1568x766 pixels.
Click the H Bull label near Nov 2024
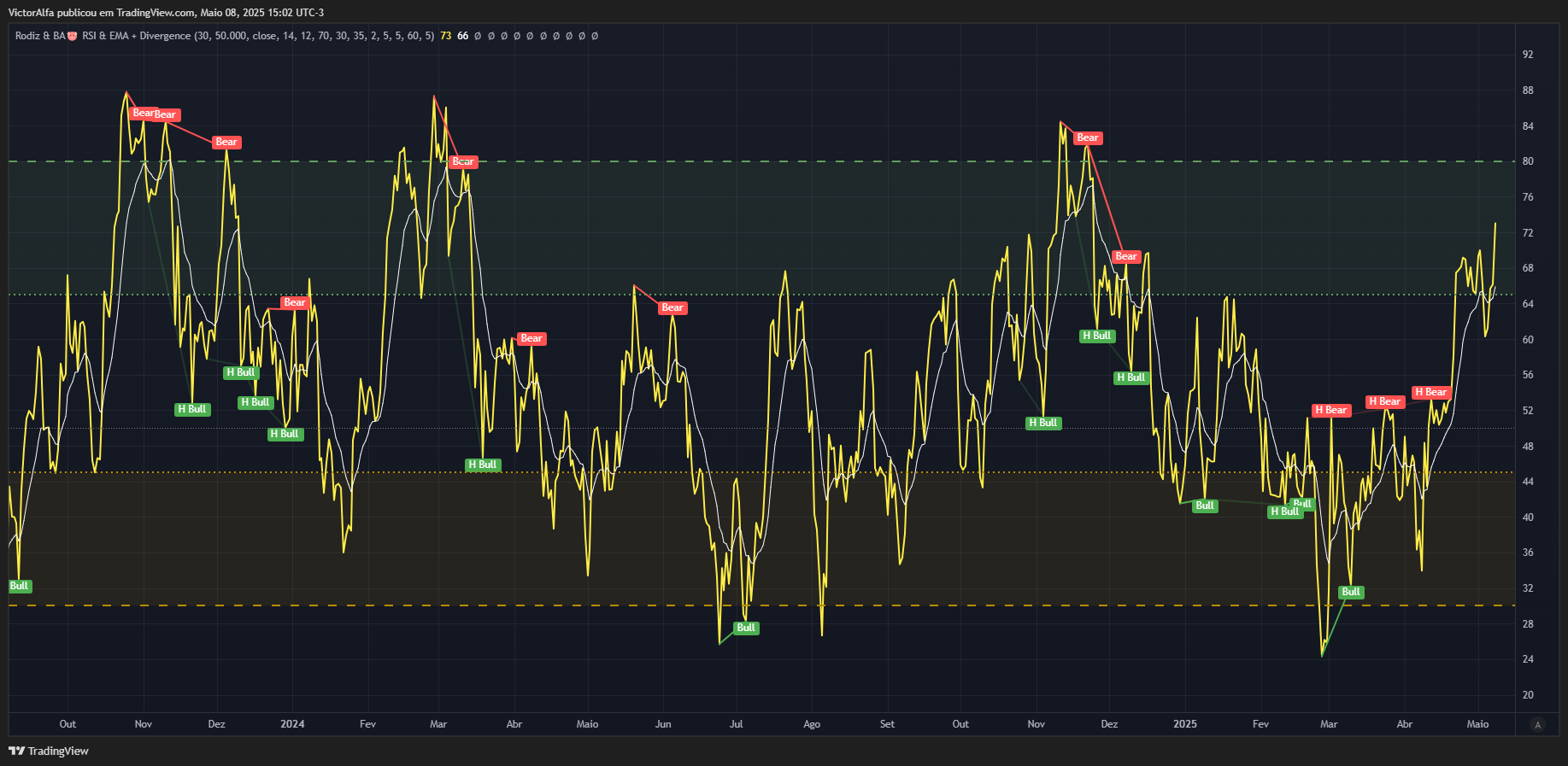(x=1042, y=423)
